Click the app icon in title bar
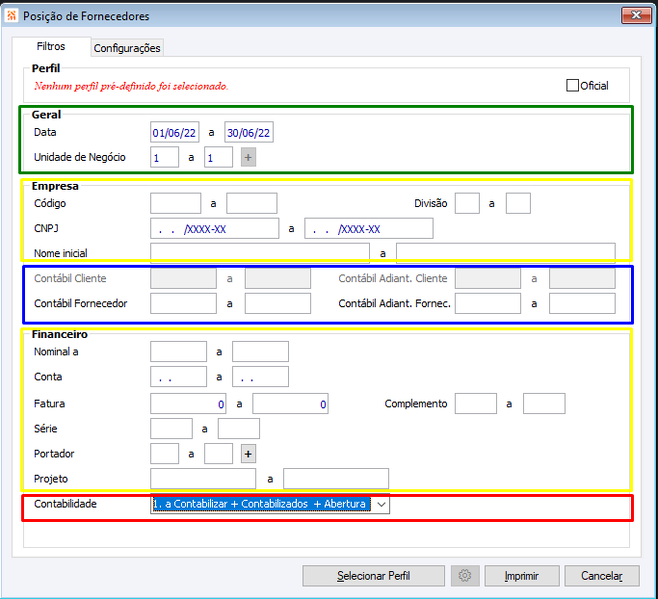Viewport: 658px width, 599px height. (11, 16)
